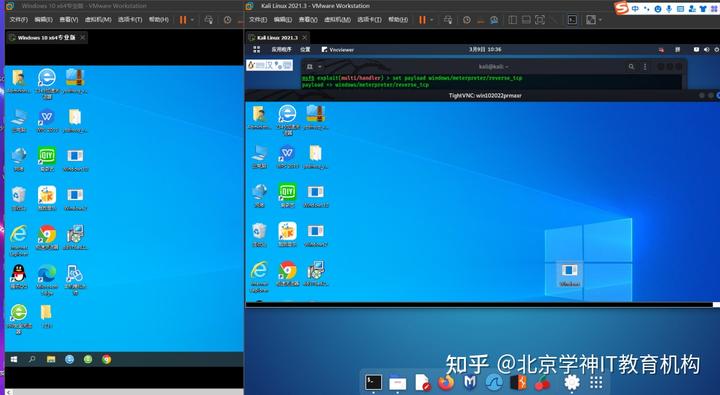Launch Firefox from Kali dock
The height and width of the screenshot is (395, 720).
tap(445, 382)
